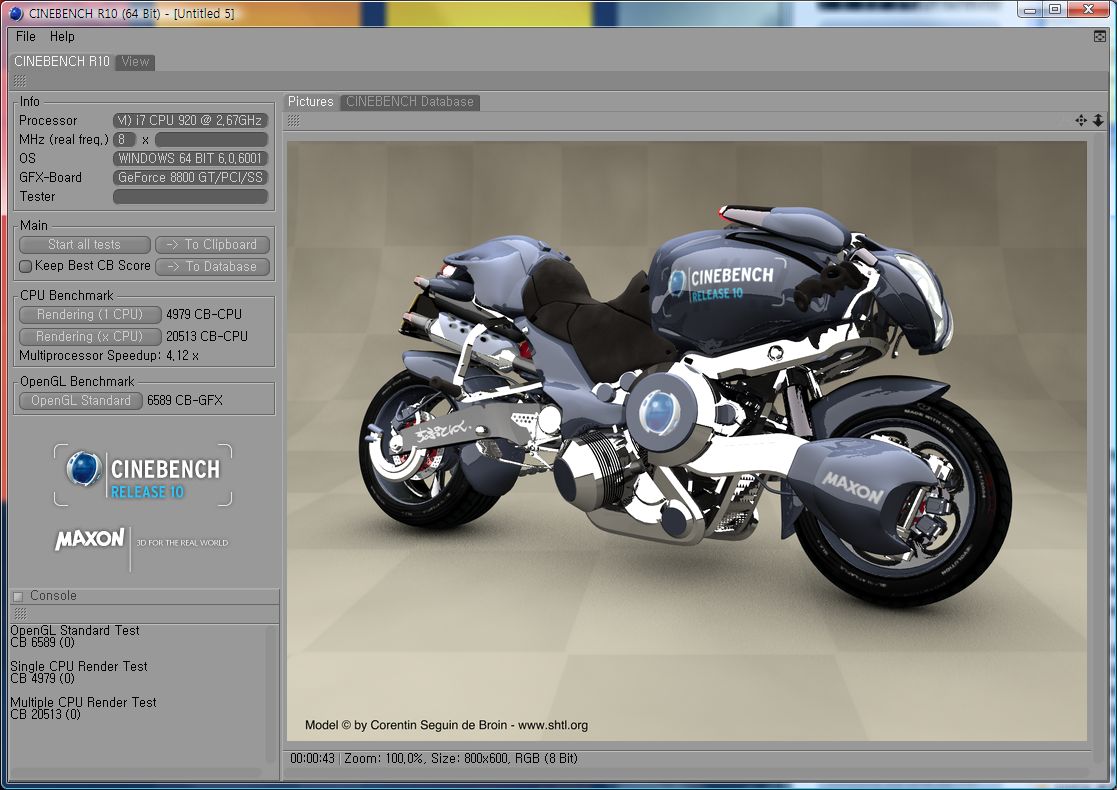
Task: Click the layout icon right of menu bar
Action: click(1100, 36)
